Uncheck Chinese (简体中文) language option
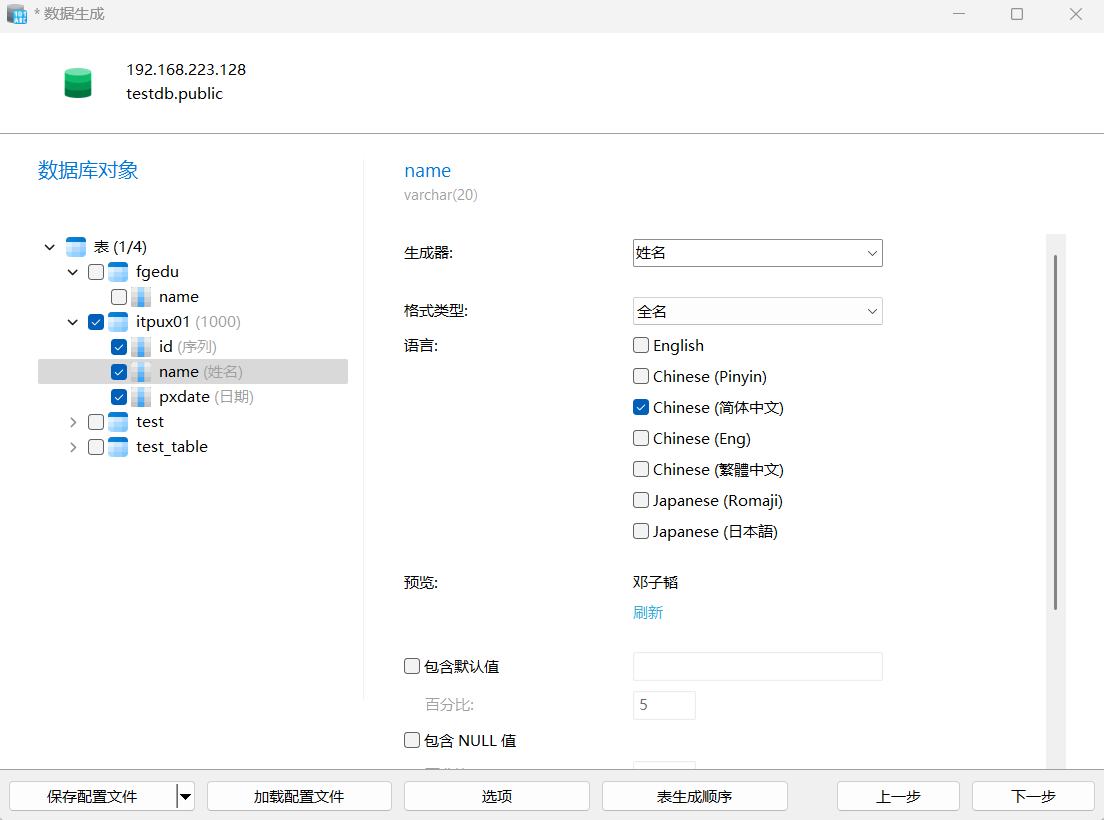The width and height of the screenshot is (1104, 820). [x=641, y=408]
